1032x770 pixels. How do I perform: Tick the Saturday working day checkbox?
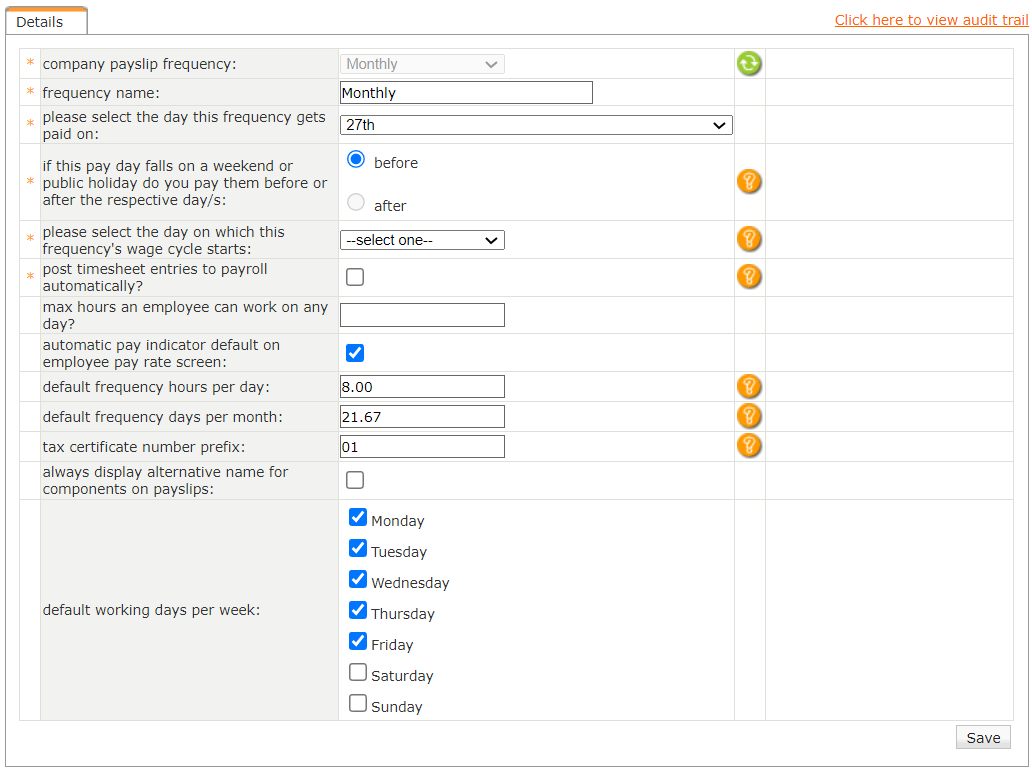tap(358, 673)
